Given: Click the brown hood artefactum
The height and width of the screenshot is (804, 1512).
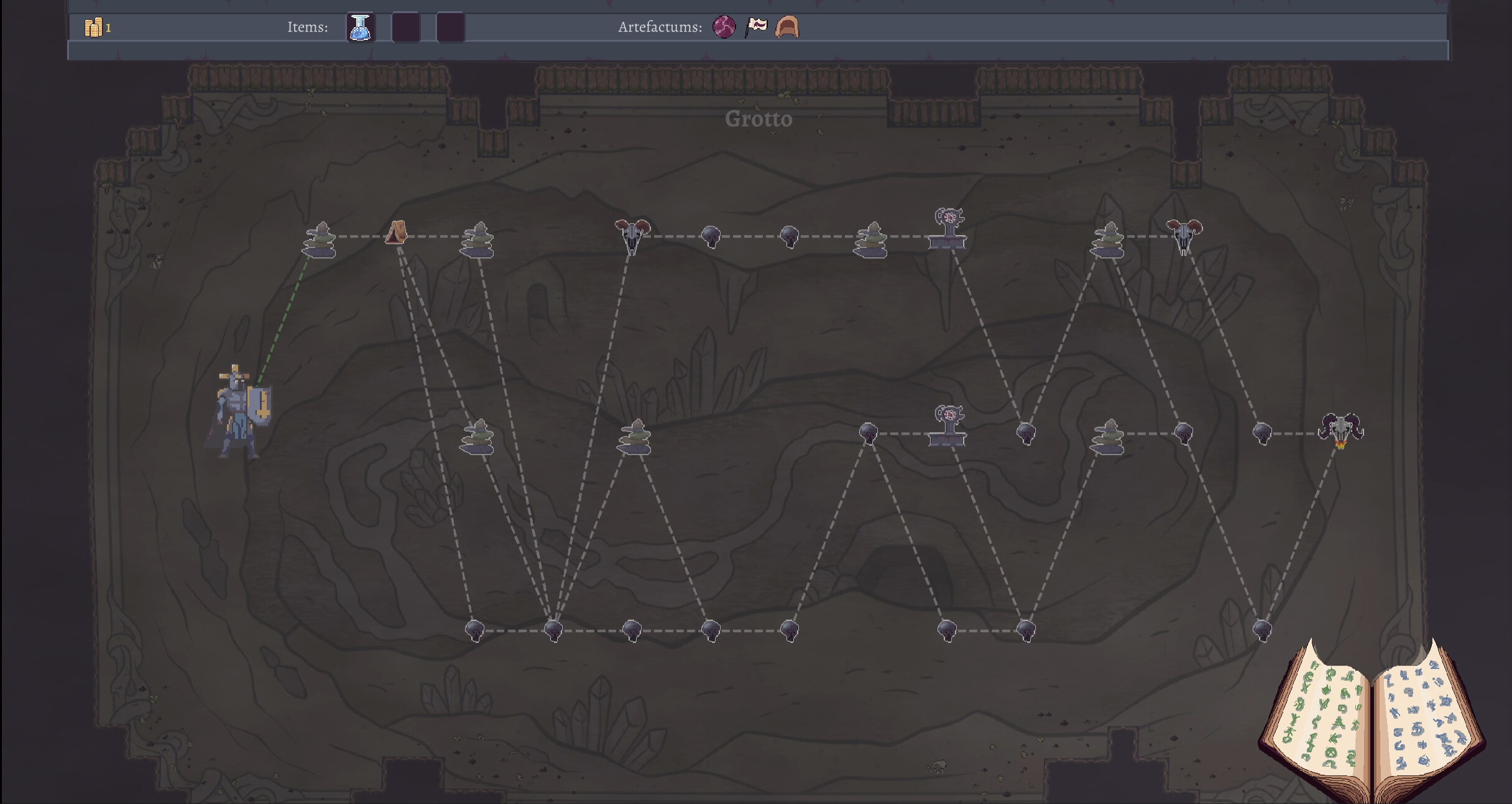Looking at the screenshot, I should click(787, 27).
